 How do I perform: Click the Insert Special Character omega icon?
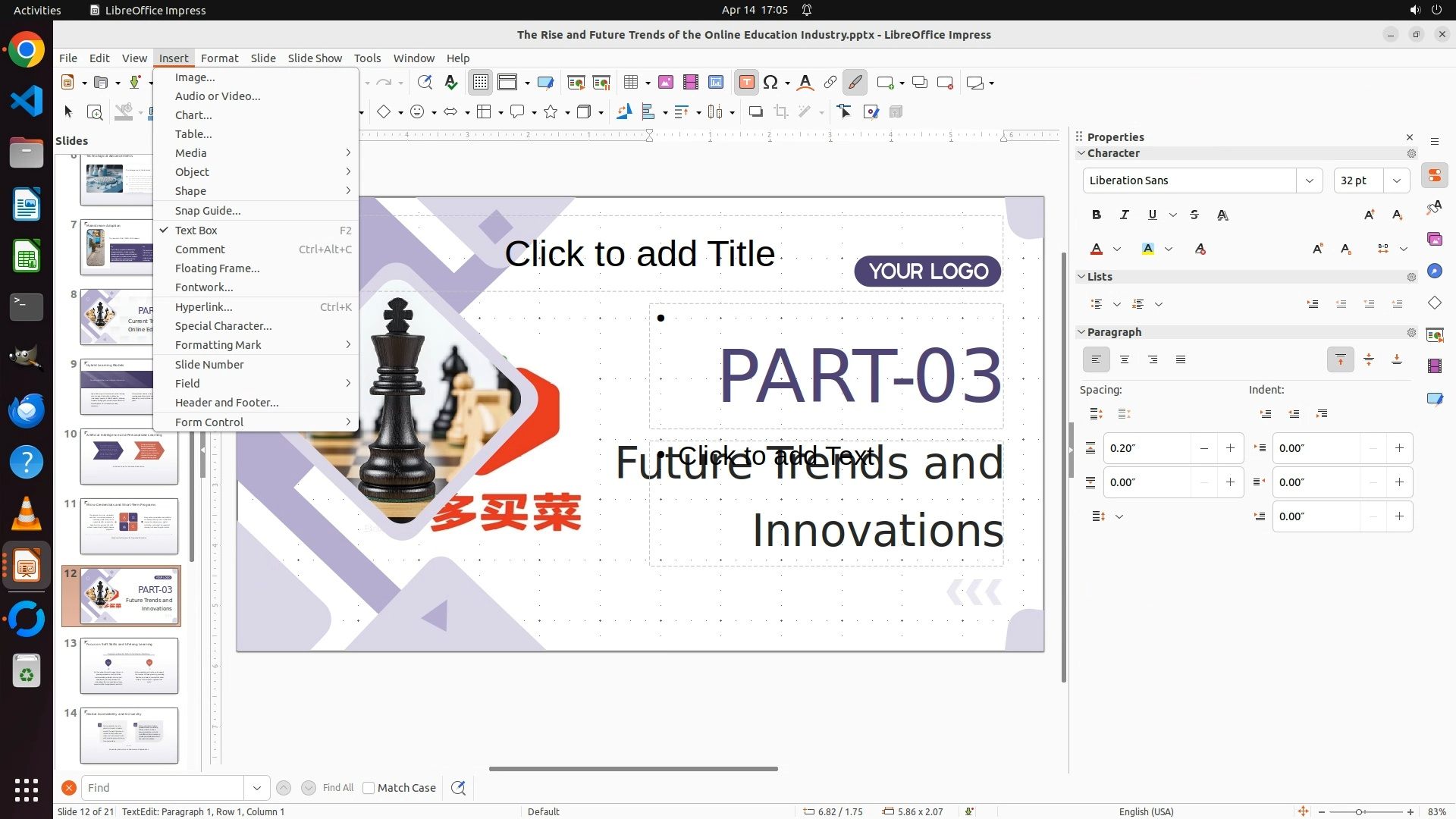tap(770, 83)
